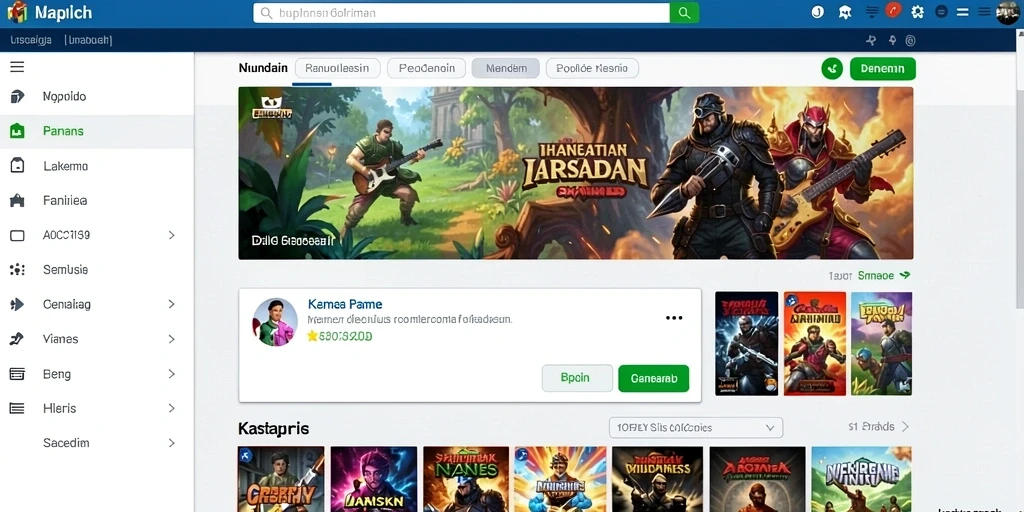Click the Beng sidebar icon
The height and width of the screenshot is (512, 1024).
[x=17, y=374]
